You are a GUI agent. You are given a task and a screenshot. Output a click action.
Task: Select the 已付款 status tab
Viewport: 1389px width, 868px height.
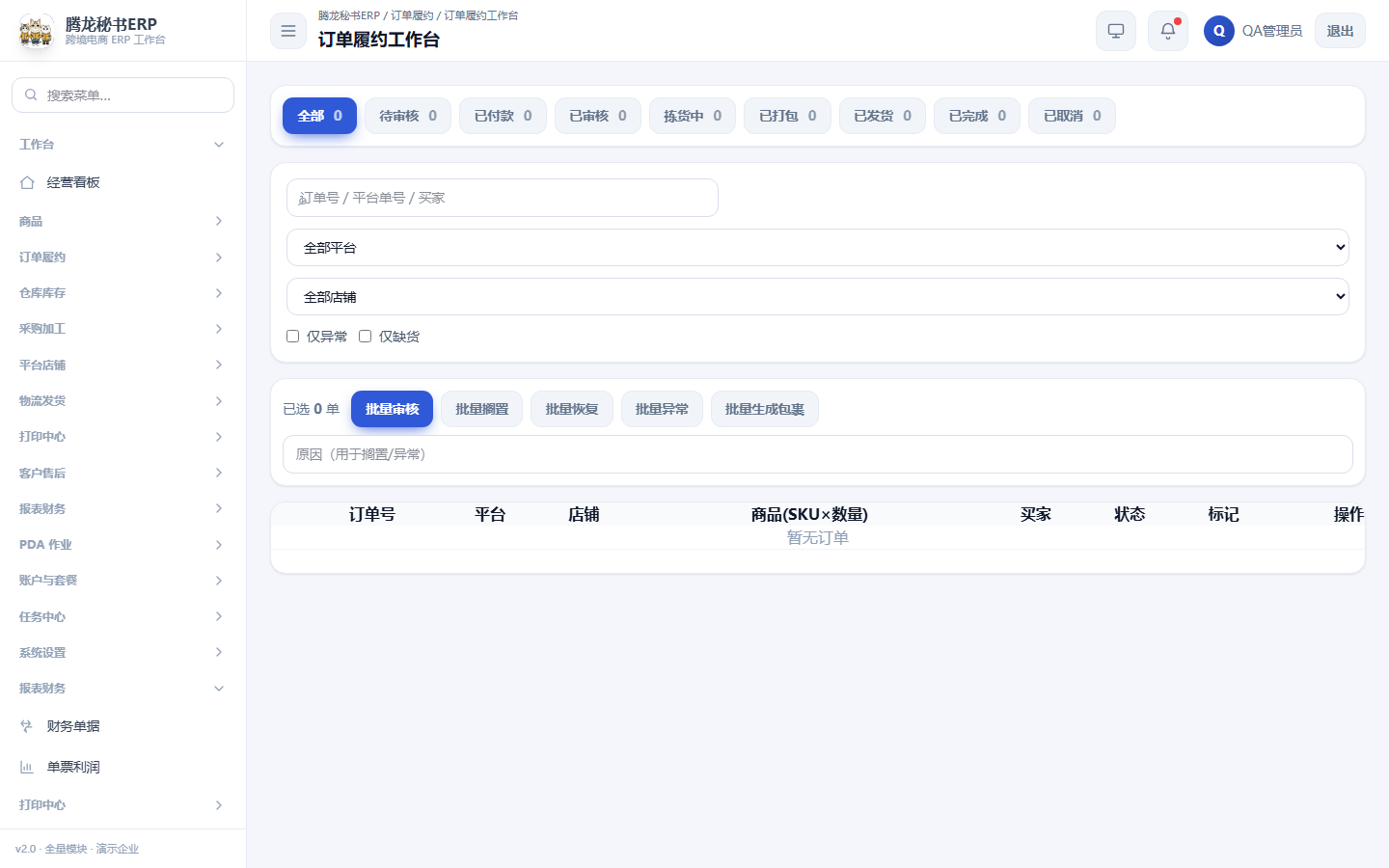pos(503,116)
